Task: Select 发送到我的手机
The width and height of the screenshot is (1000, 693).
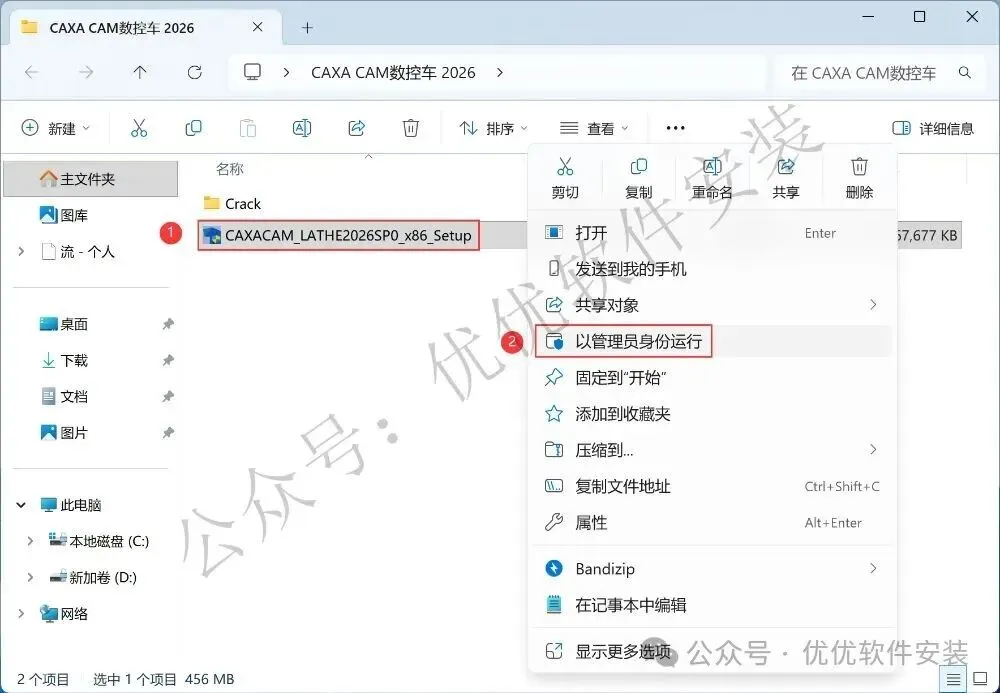Action: coord(712,268)
